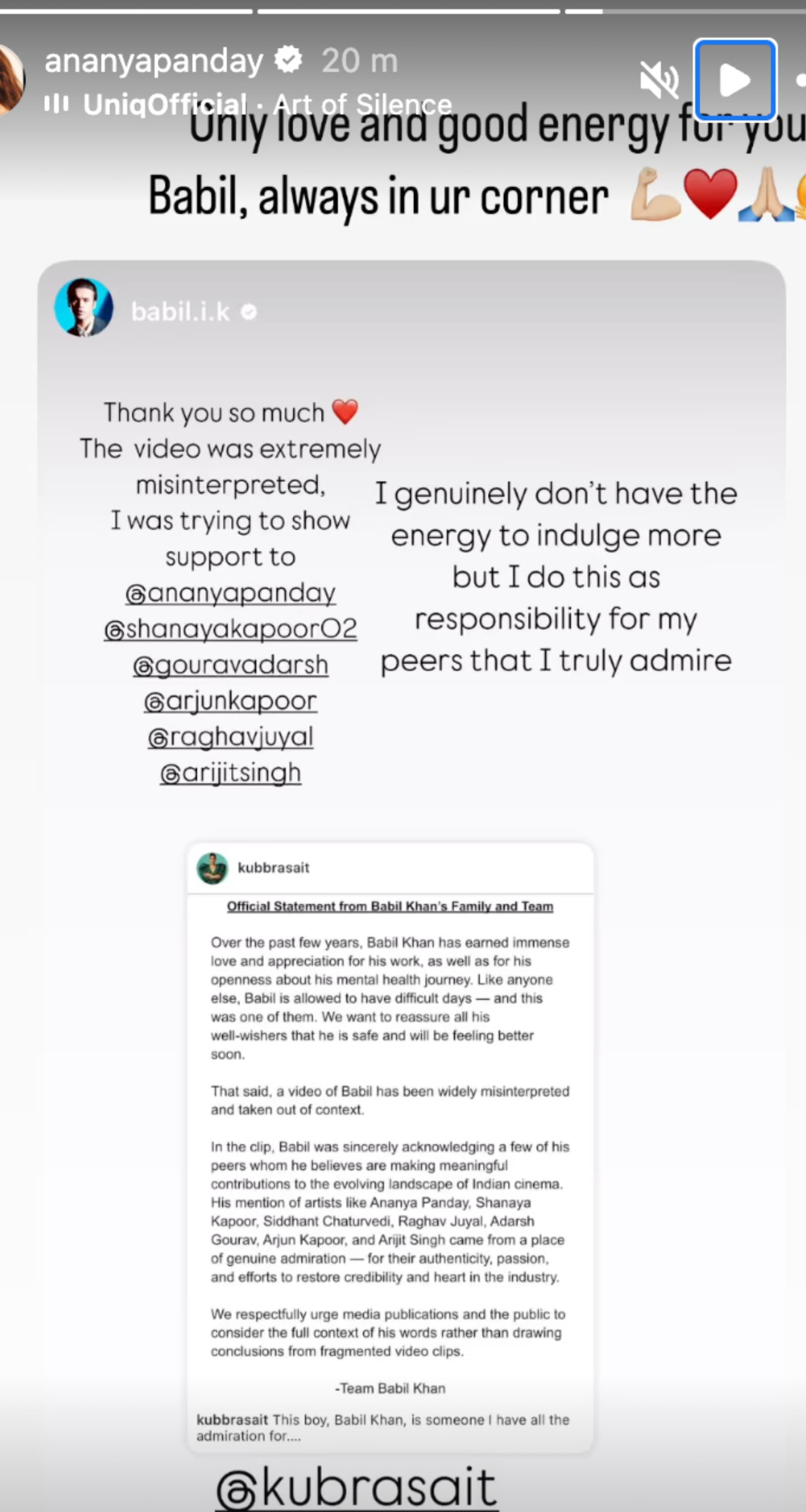Click kubbrasait's small avatar in embedded post
This screenshot has height=1512, width=806.
(212, 868)
